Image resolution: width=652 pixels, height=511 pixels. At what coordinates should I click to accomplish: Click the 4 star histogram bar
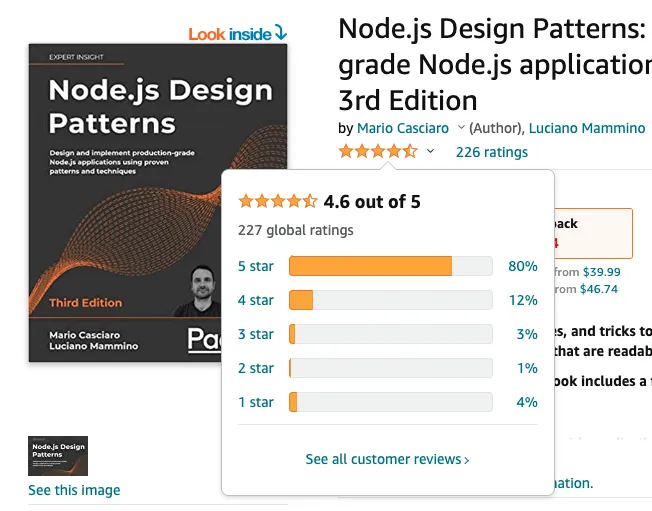pos(391,300)
